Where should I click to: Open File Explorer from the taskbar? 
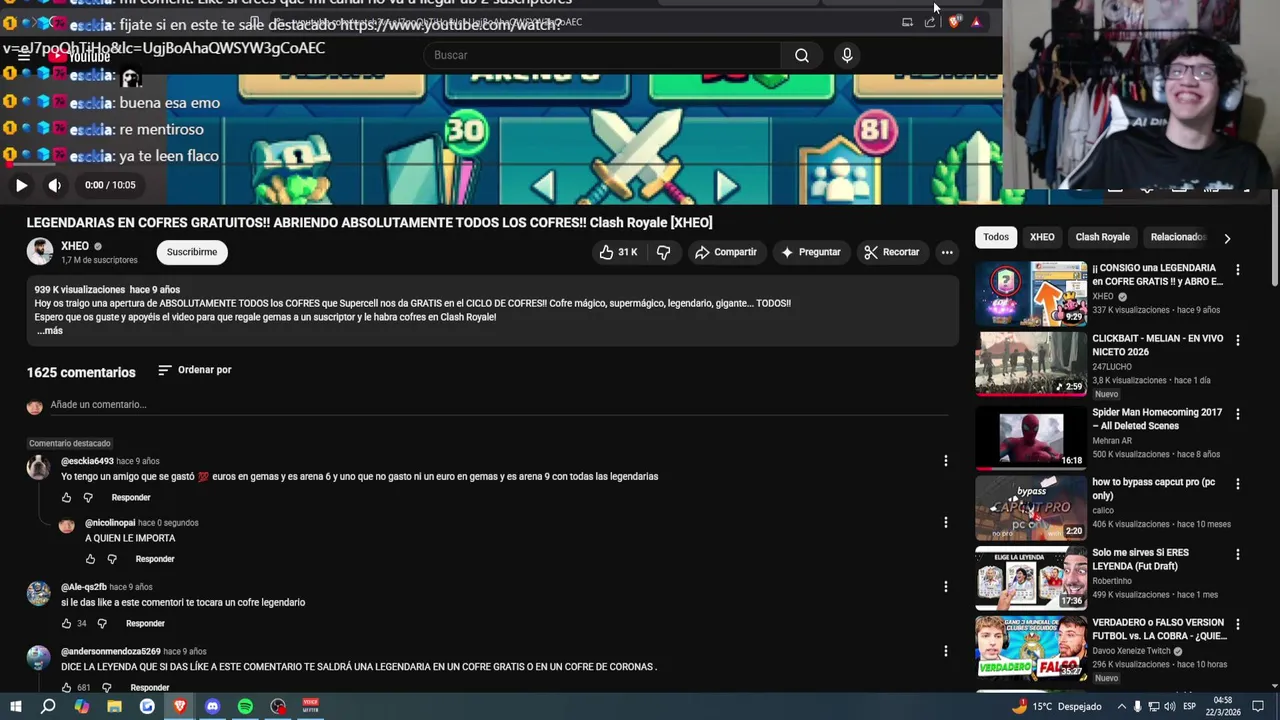(114, 706)
